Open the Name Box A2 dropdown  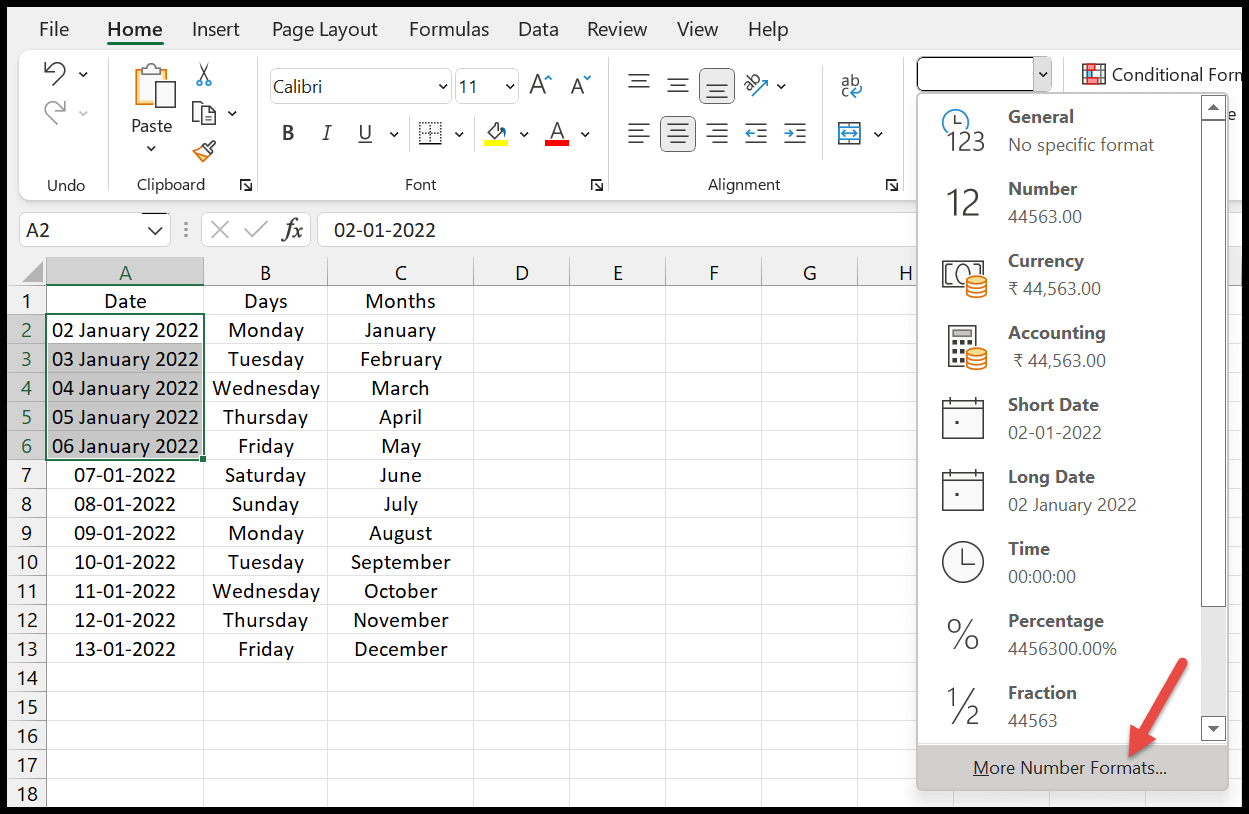pyautogui.click(x=155, y=230)
